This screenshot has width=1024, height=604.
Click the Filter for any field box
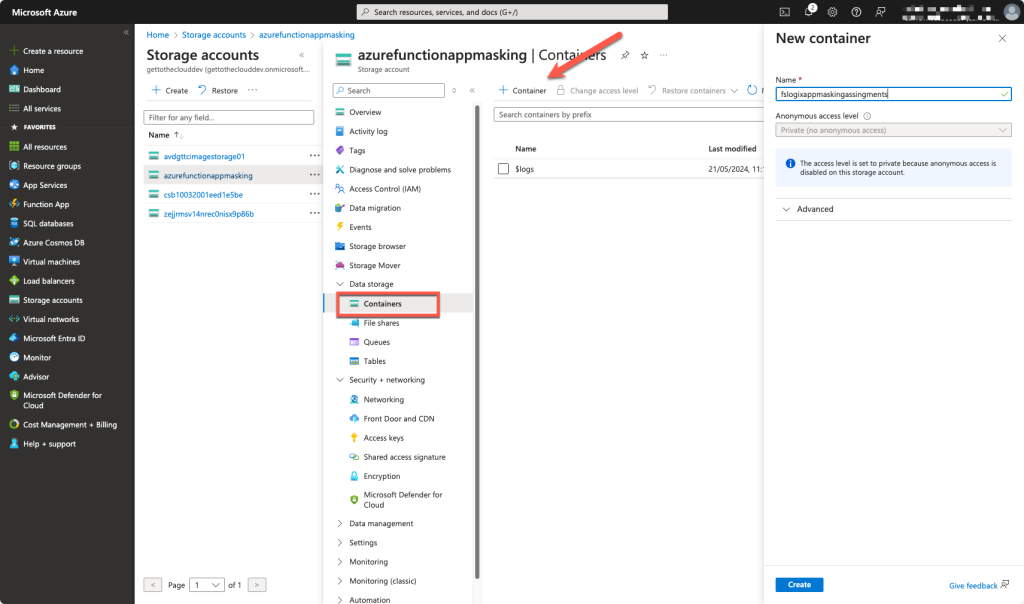click(229, 118)
